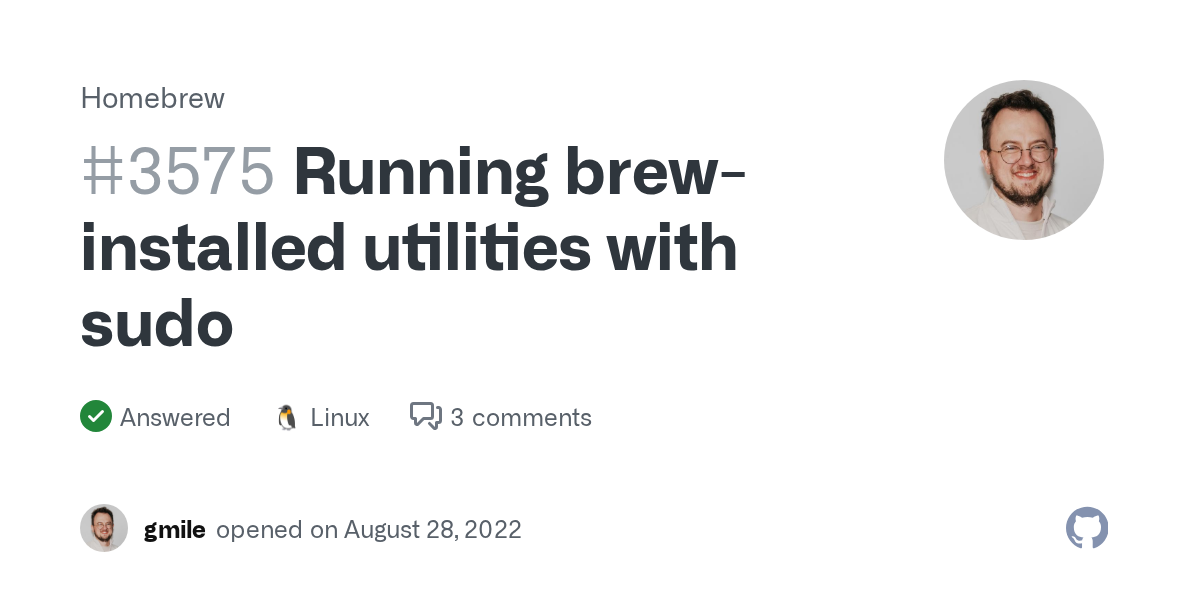This screenshot has height=600, width=1200.
Task: Open the "3 comments" text
Action: point(521,417)
